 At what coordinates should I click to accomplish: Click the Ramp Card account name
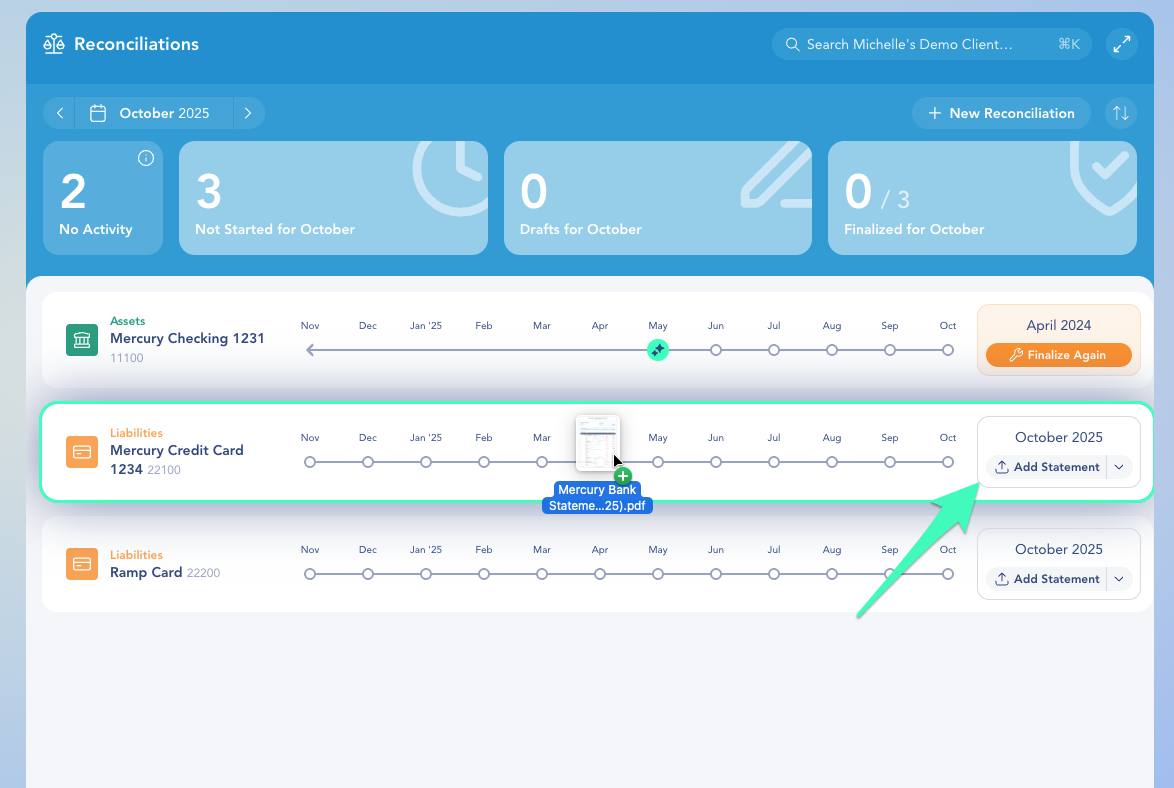tap(146, 572)
